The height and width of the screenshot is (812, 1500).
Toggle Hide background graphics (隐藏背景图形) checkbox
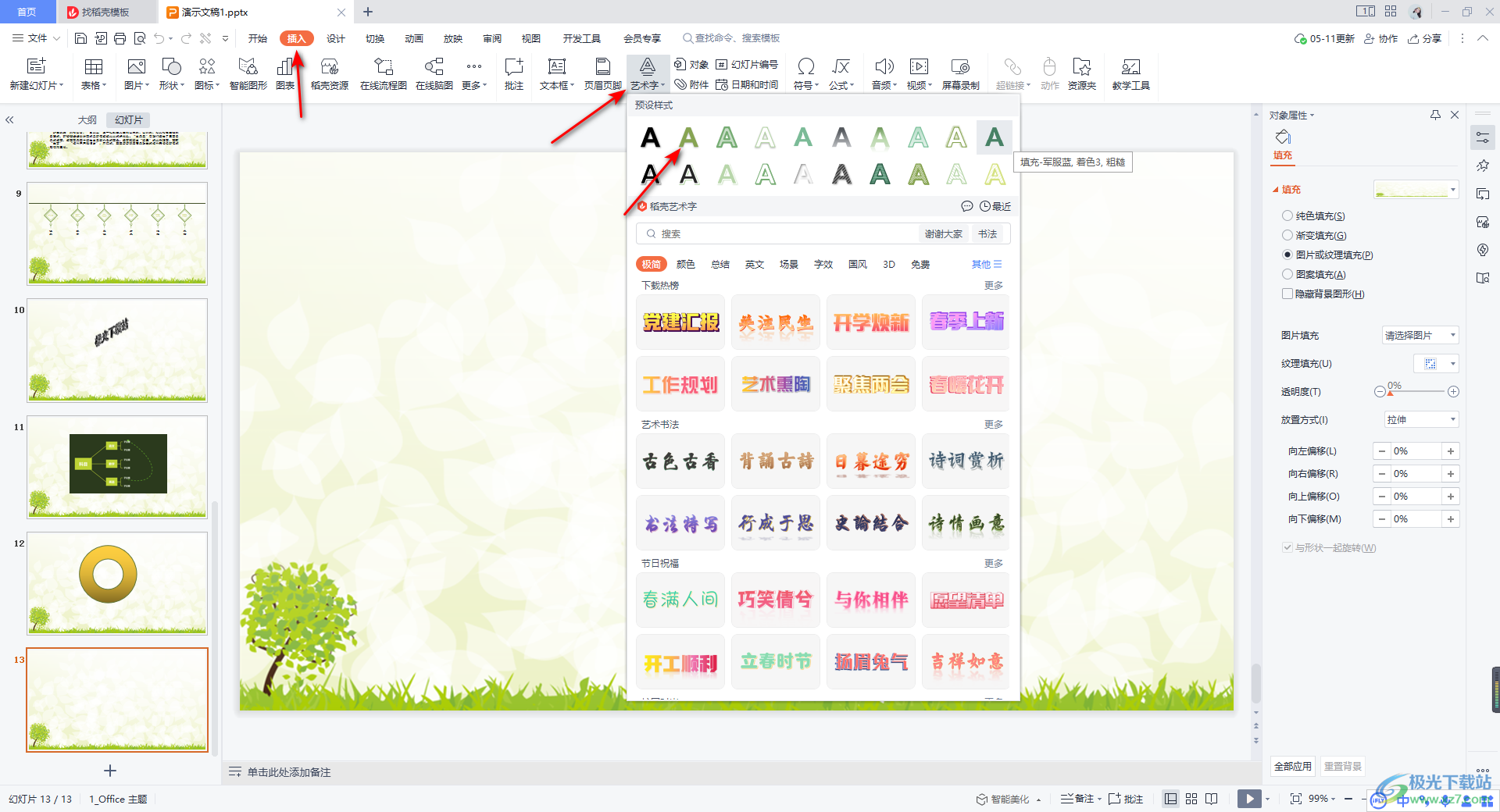(x=1287, y=294)
